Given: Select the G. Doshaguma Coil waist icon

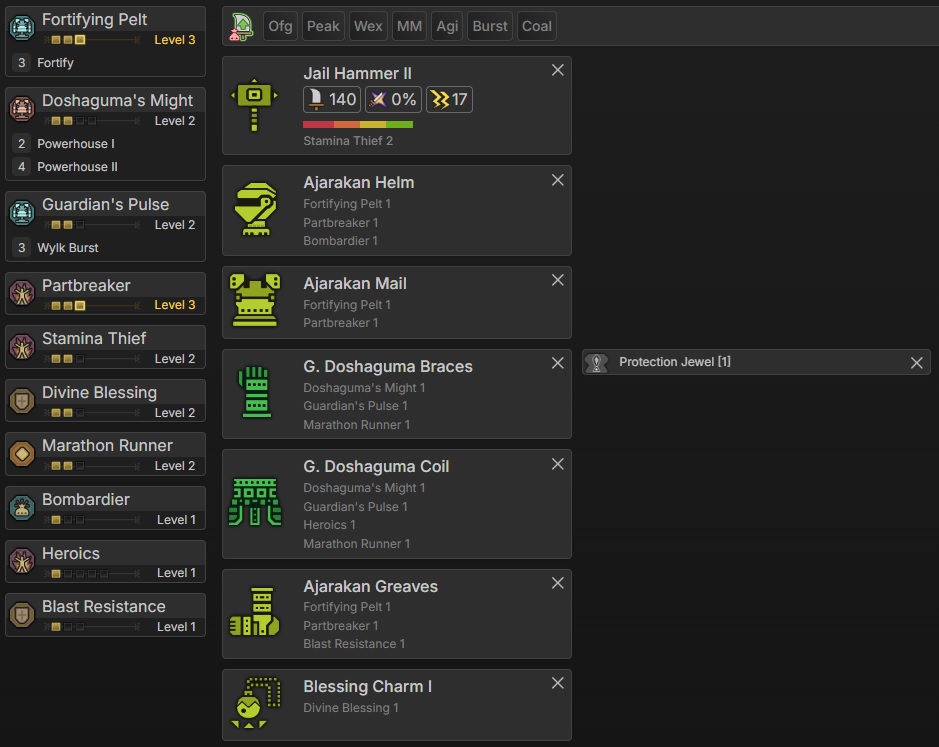Looking at the screenshot, I should [x=254, y=503].
